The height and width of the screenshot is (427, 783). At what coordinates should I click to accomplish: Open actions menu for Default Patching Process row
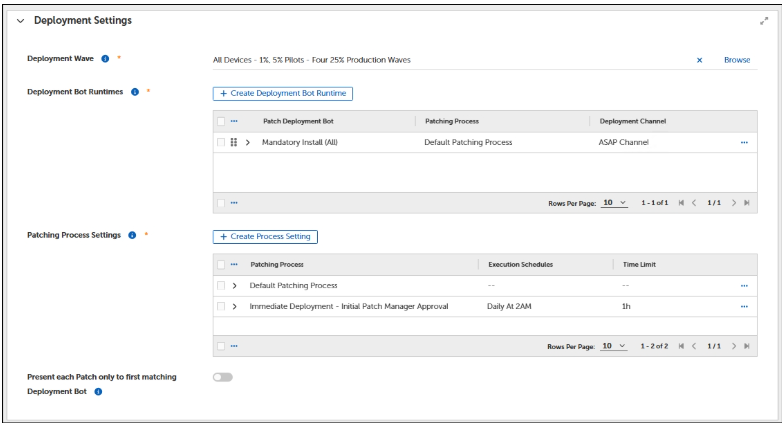click(x=743, y=286)
